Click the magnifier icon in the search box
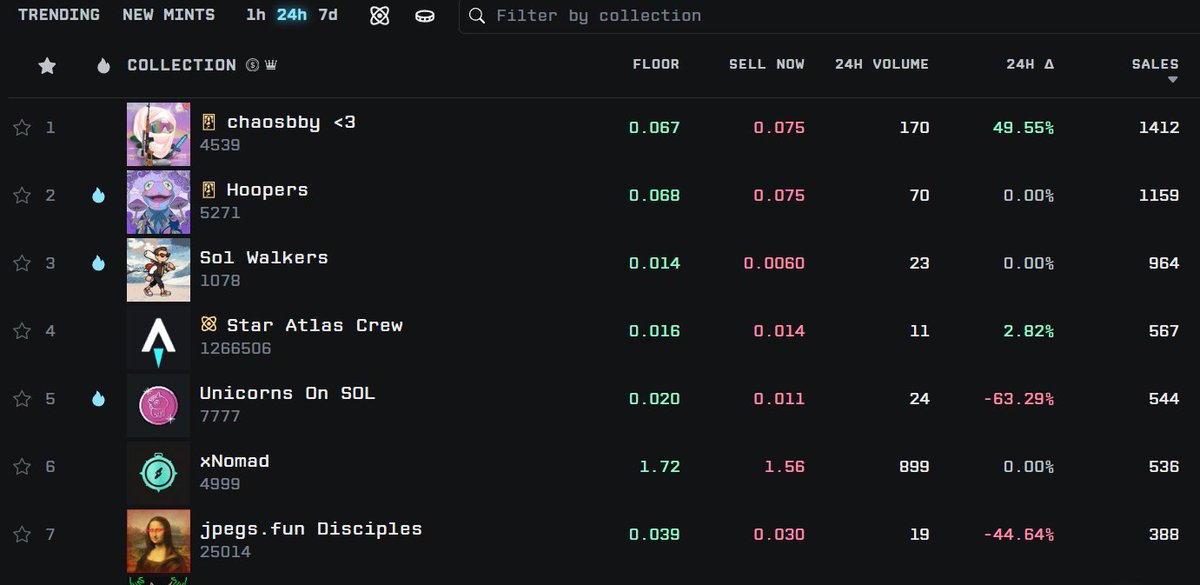This screenshot has height=585, width=1200. click(x=478, y=16)
